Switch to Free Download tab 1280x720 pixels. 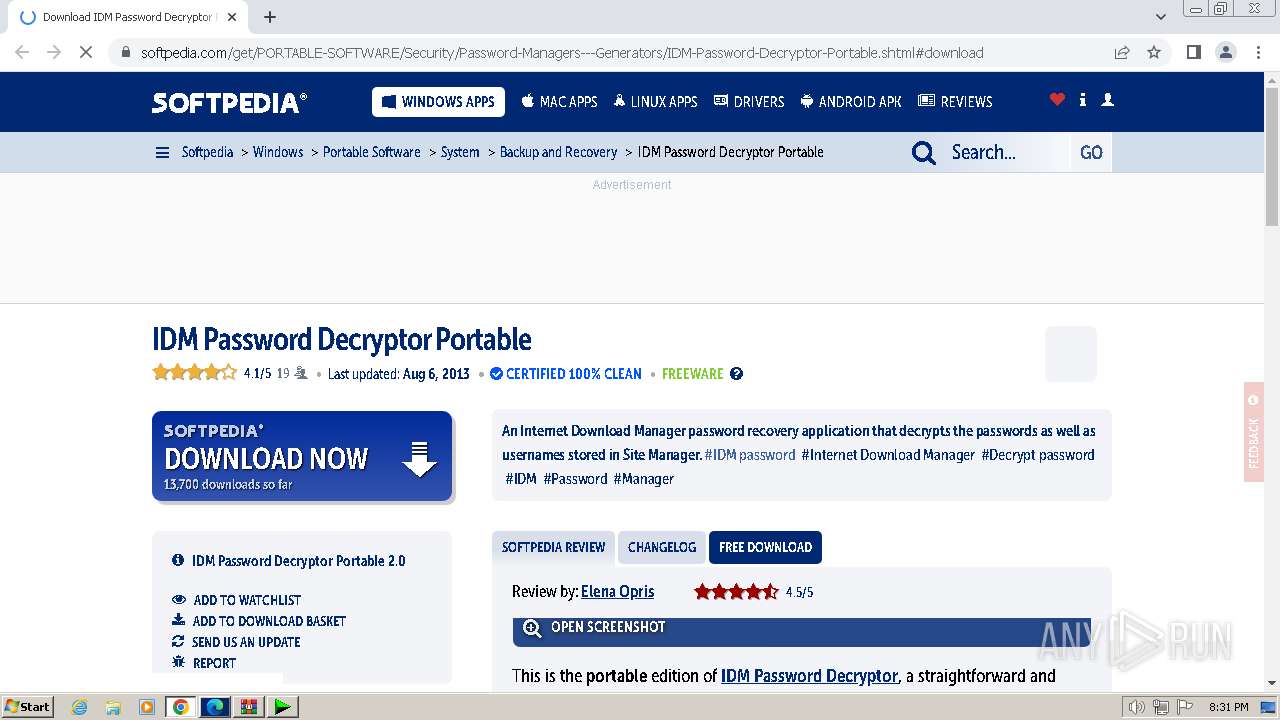765,547
